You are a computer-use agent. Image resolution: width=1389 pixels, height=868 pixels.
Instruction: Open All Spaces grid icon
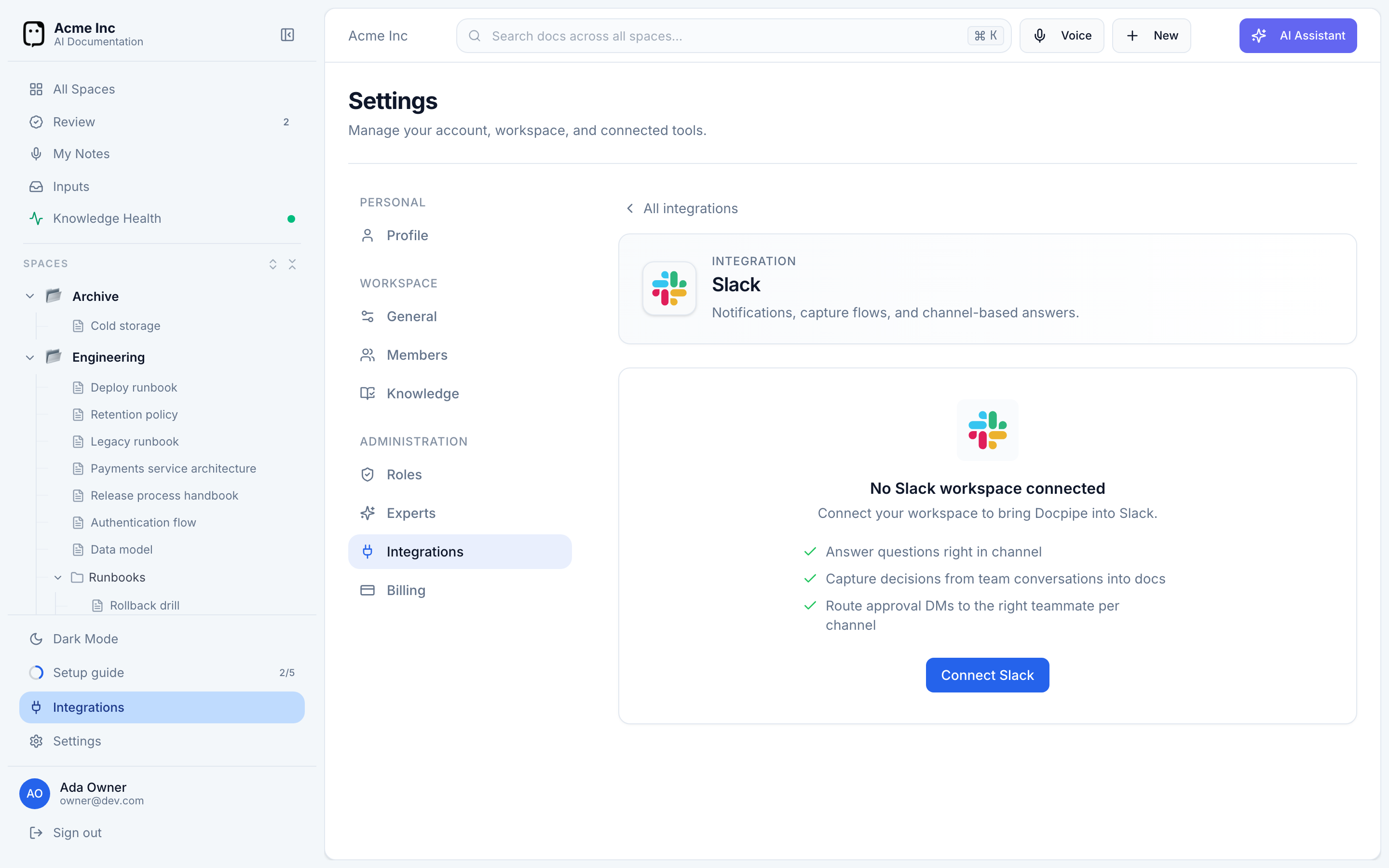(x=36, y=89)
